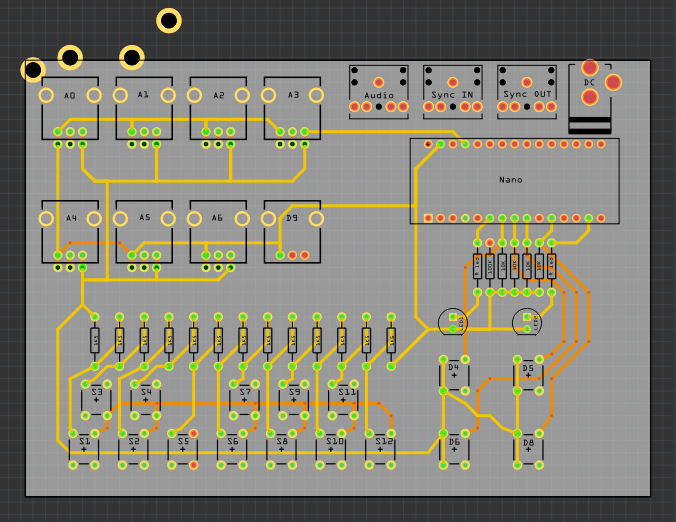The width and height of the screenshot is (676, 522).
Task: Select the A0 potentiometer component
Action: coord(70,107)
